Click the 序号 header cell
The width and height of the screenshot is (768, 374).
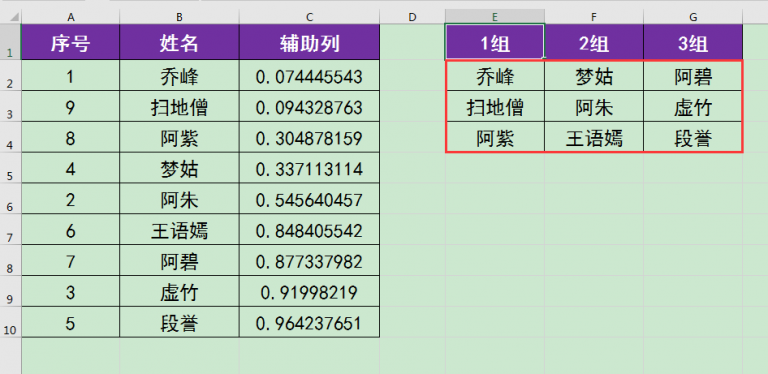coord(71,42)
